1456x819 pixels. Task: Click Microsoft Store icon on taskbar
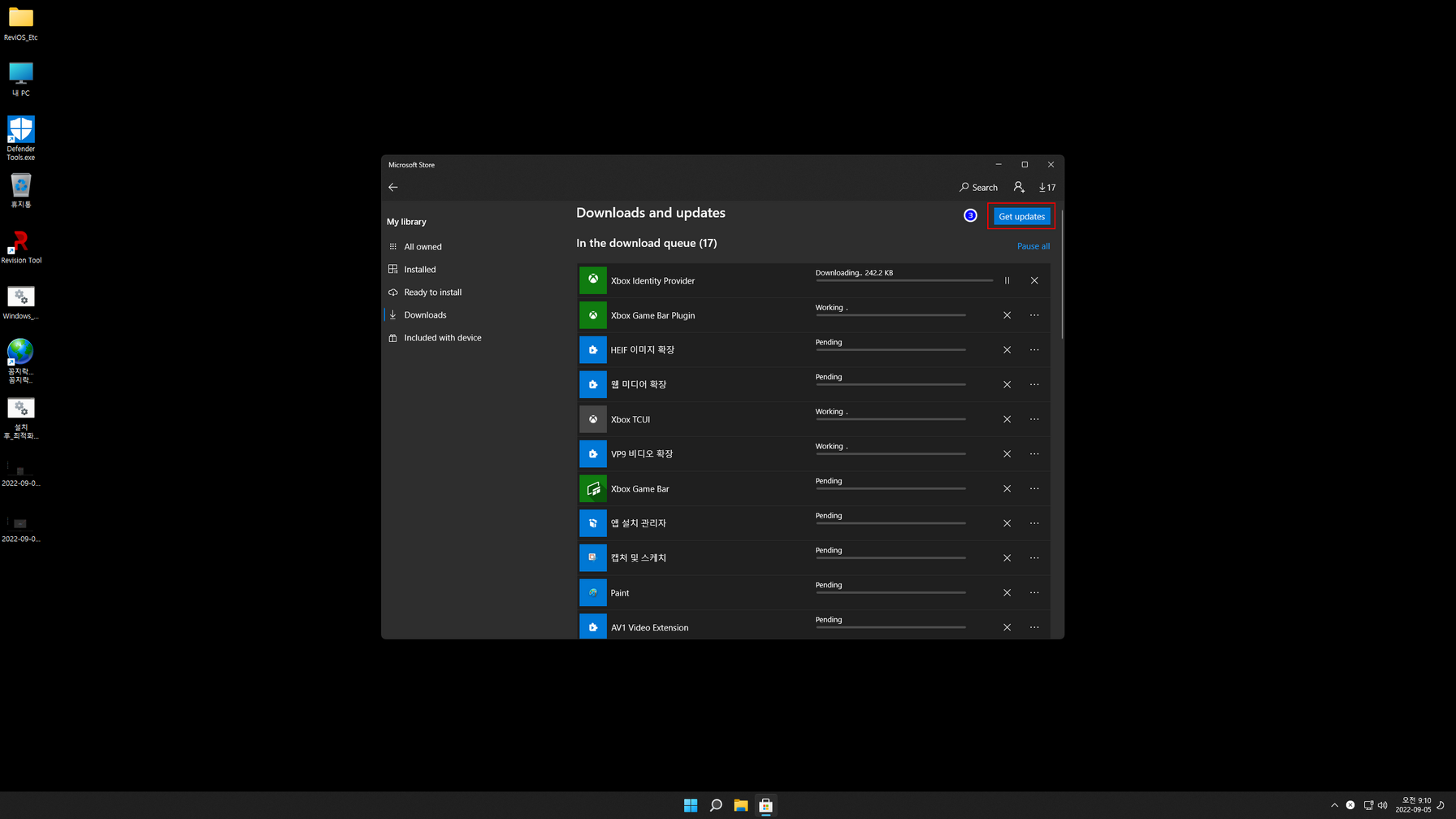point(765,805)
